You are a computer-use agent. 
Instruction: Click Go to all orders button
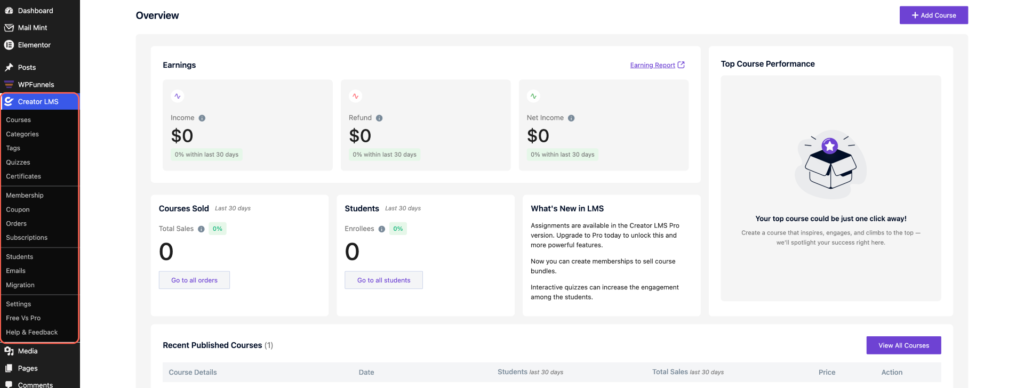pyautogui.click(x=194, y=280)
